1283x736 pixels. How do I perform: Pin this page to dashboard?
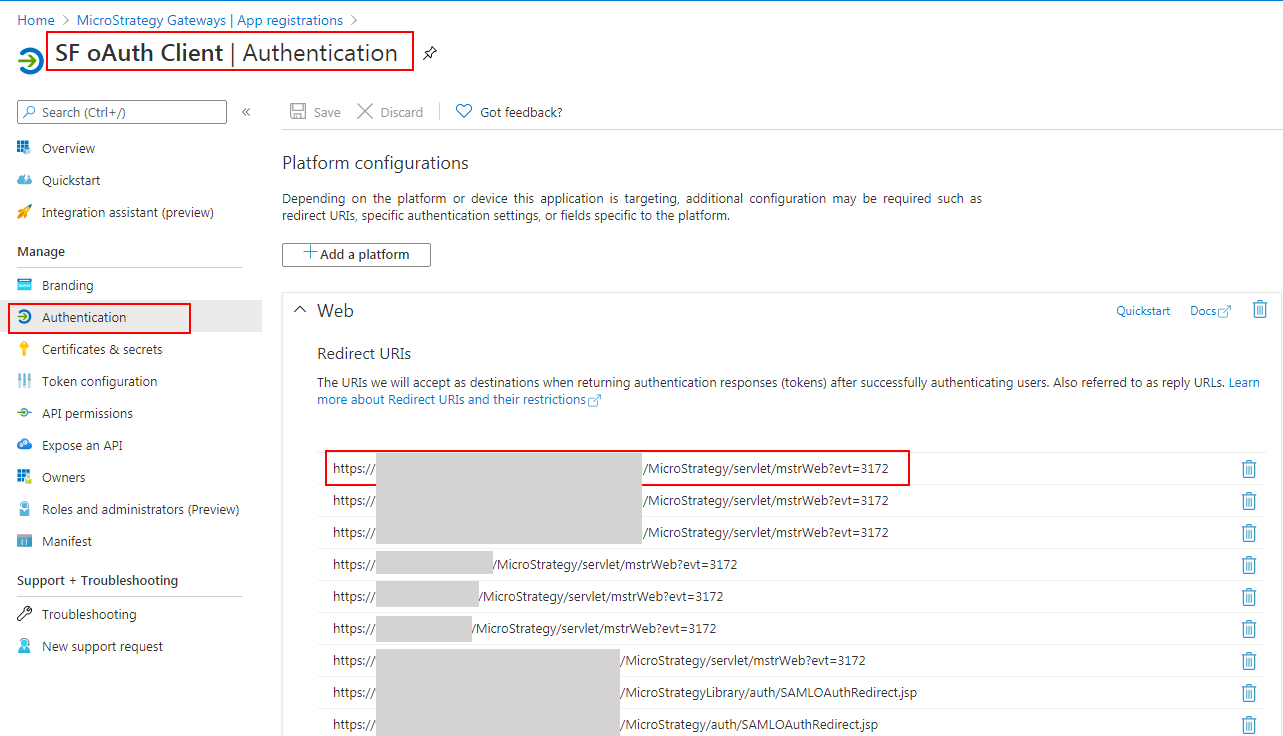[x=430, y=54]
